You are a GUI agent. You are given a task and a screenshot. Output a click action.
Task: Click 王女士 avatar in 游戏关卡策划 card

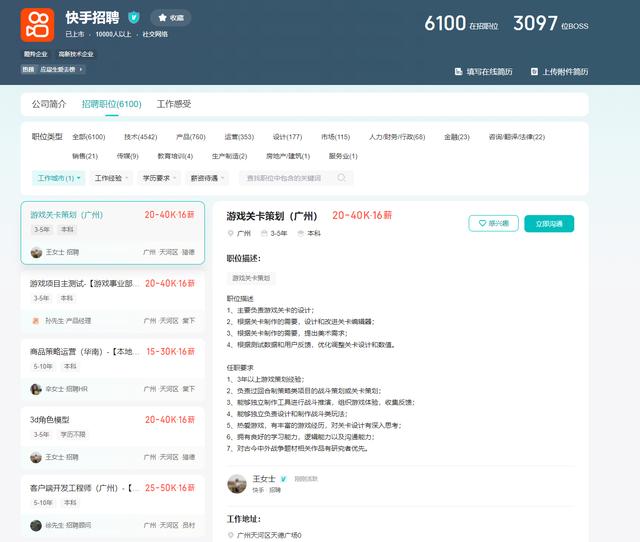(36, 252)
